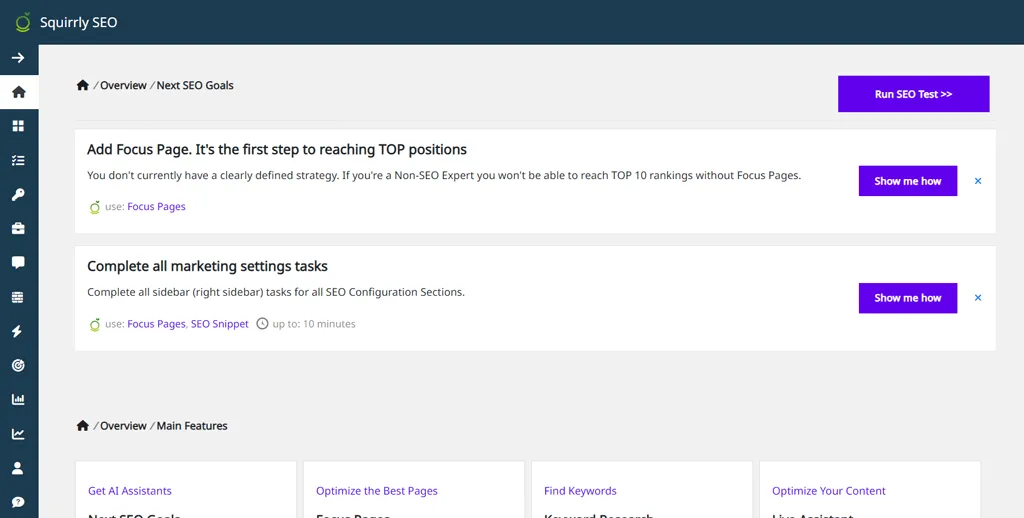The width and height of the screenshot is (1024, 518).
Task: Click Squirrly icon beside Add Focus Page use
Action: [95, 207]
